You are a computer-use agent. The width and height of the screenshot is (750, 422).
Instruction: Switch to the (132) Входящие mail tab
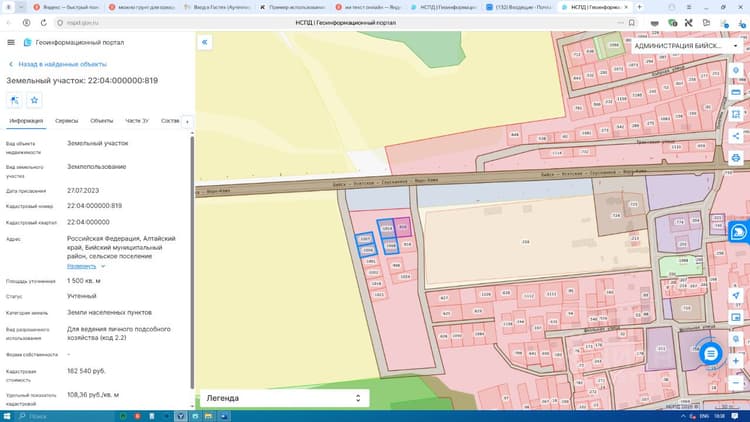point(518,7)
